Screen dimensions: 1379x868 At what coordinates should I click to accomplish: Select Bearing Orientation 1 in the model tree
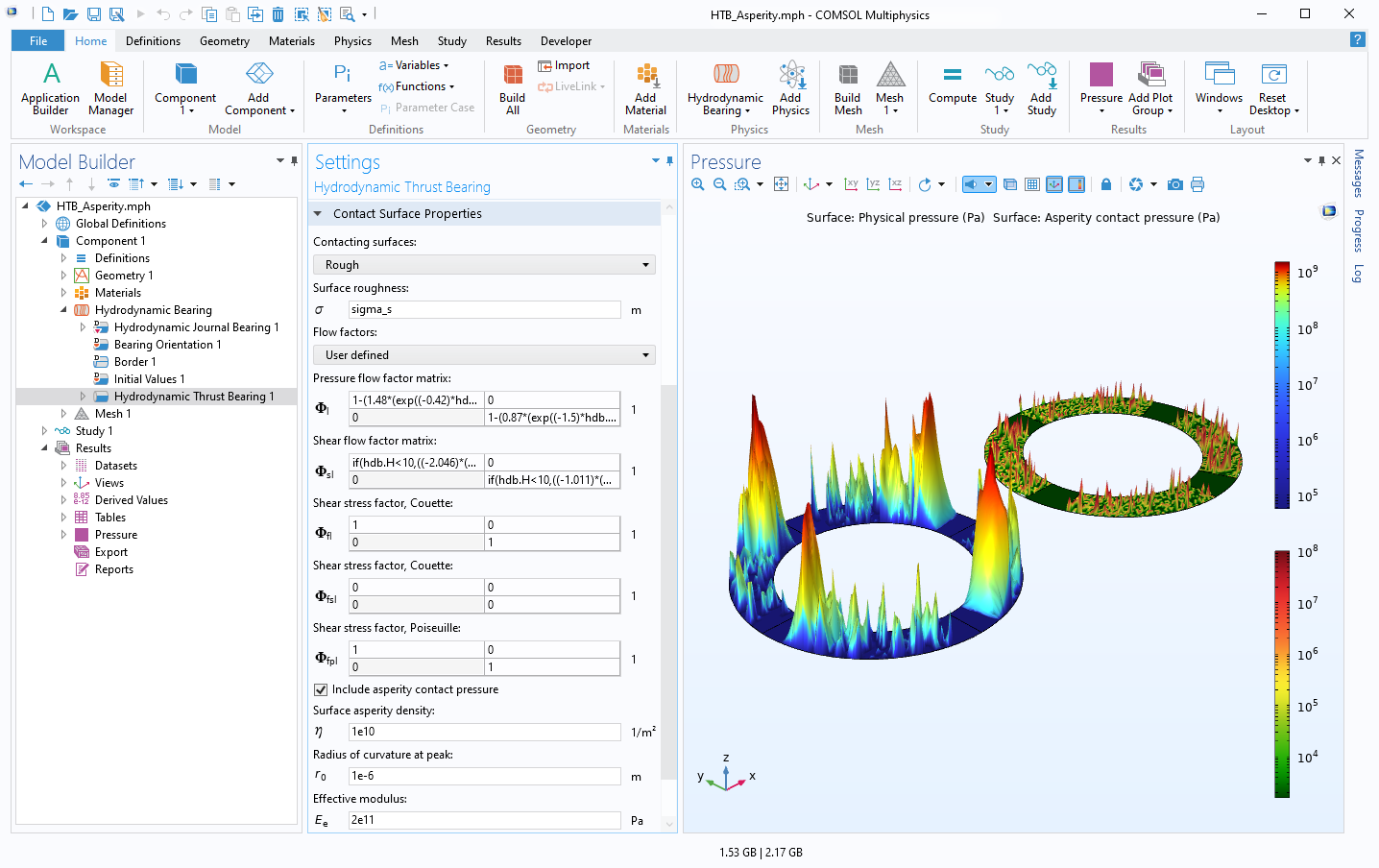167,345
